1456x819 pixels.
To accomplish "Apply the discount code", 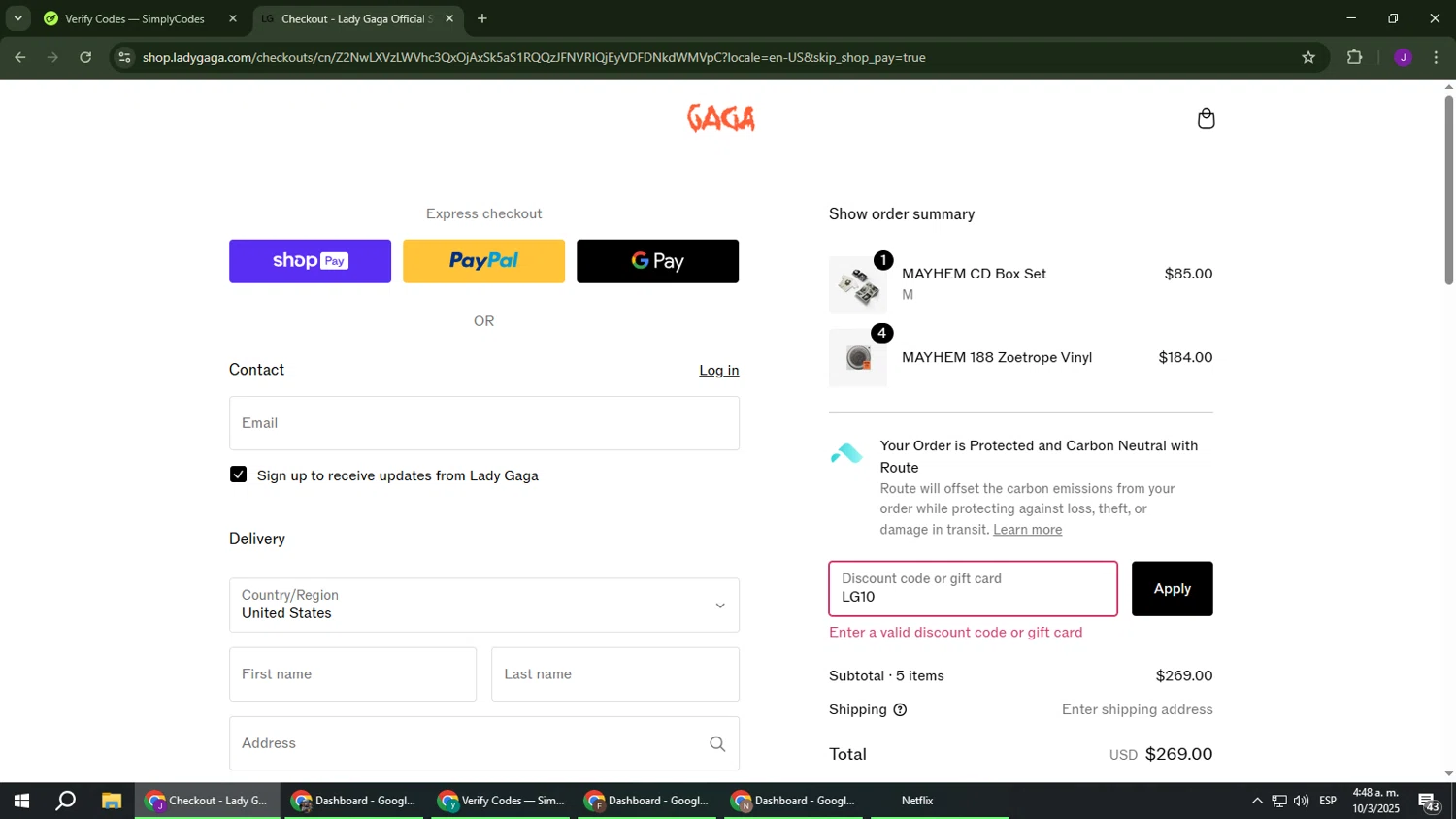I will pyautogui.click(x=1172, y=589).
